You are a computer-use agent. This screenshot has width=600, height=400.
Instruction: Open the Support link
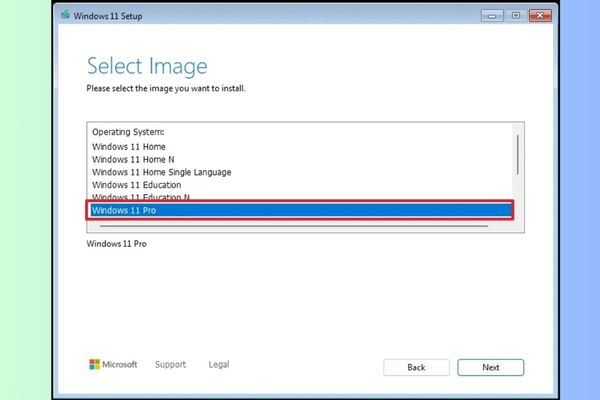click(x=170, y=364)
